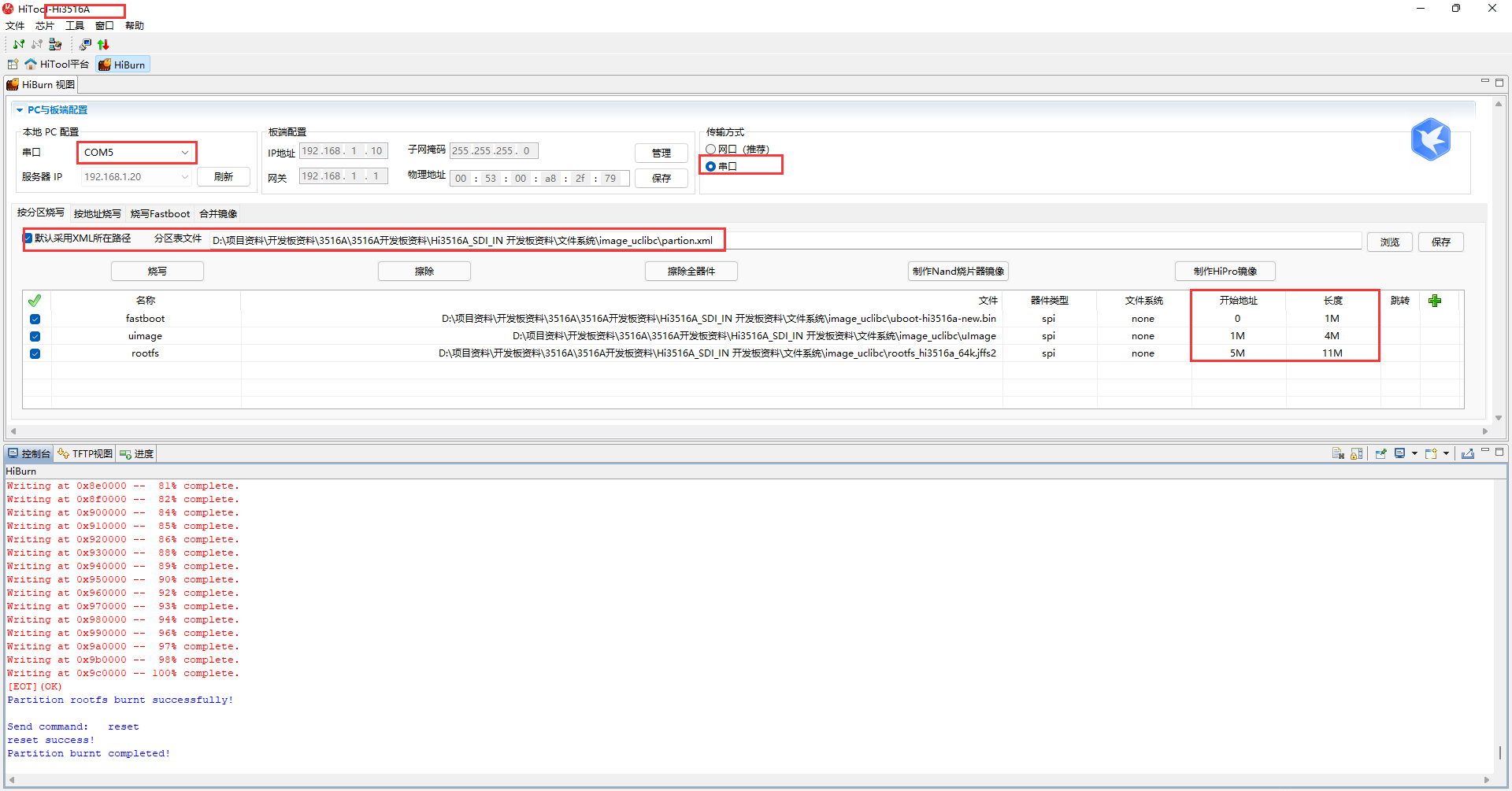
Task: Select the 网口 (推荐) radio button
Action: (711, 150)
